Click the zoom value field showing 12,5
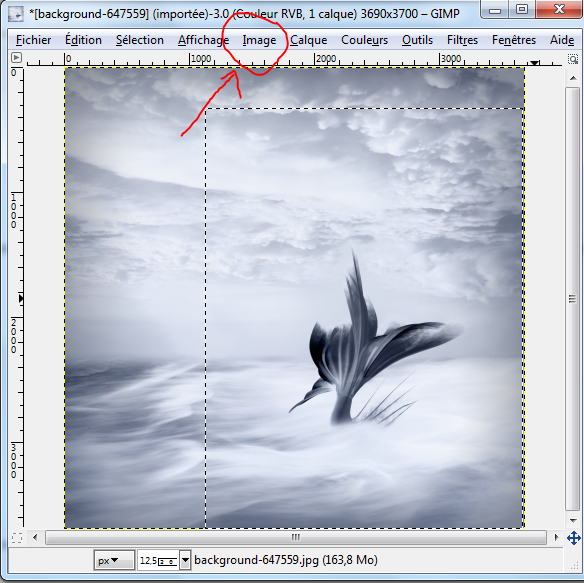The height and width of the screenshot is (583, 584). click(x=159, y=560)
